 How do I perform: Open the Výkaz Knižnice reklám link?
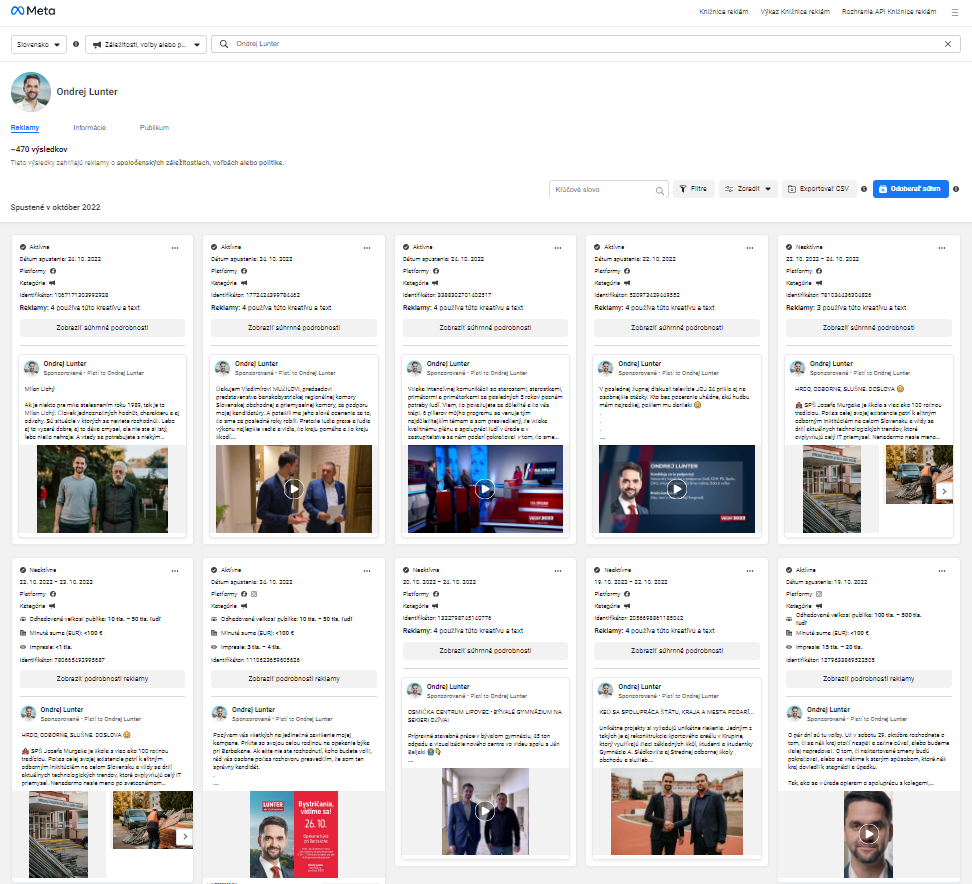point(797,12)
